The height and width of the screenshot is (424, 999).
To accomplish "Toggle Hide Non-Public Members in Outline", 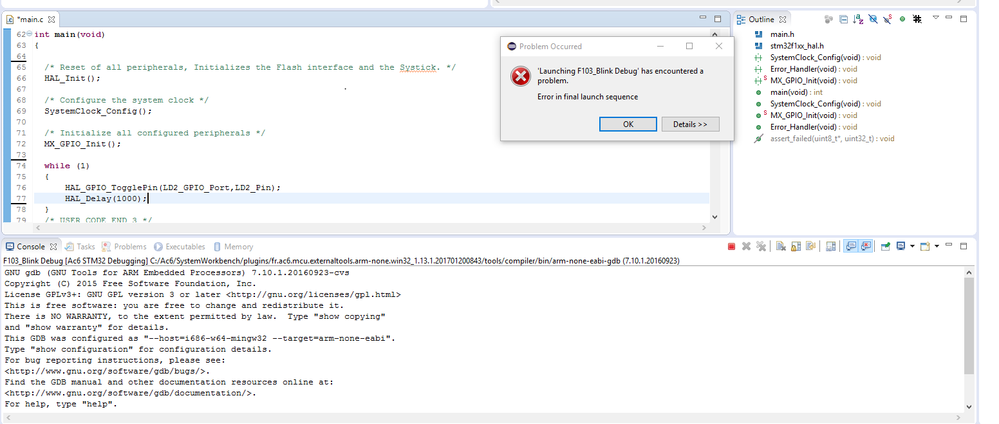I will (902, 19).
